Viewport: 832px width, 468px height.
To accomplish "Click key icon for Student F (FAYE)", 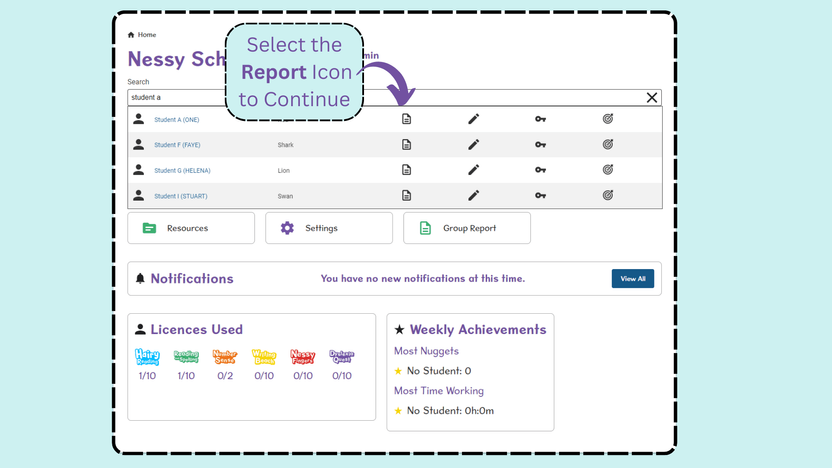I will 540,144.
